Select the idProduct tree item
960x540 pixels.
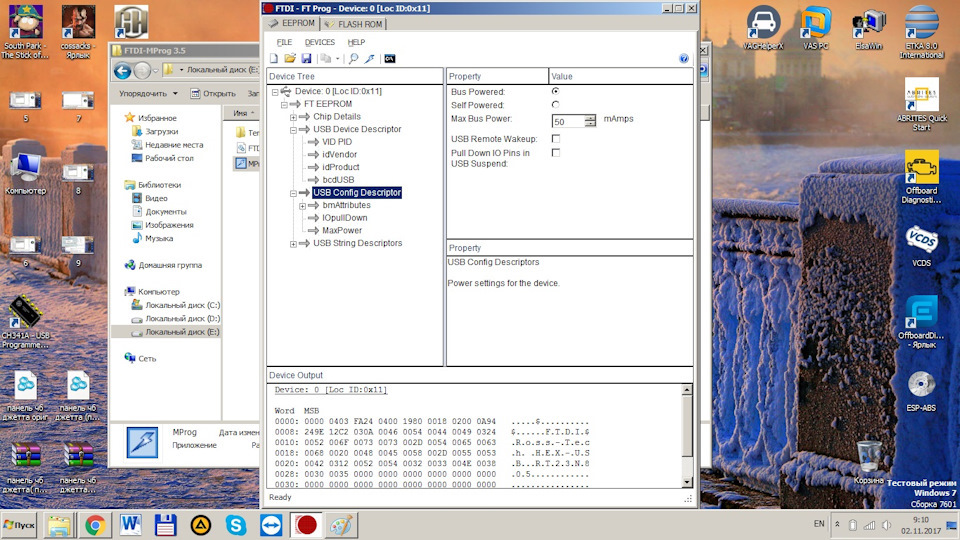pyautogui.click(x=340, y=167)
